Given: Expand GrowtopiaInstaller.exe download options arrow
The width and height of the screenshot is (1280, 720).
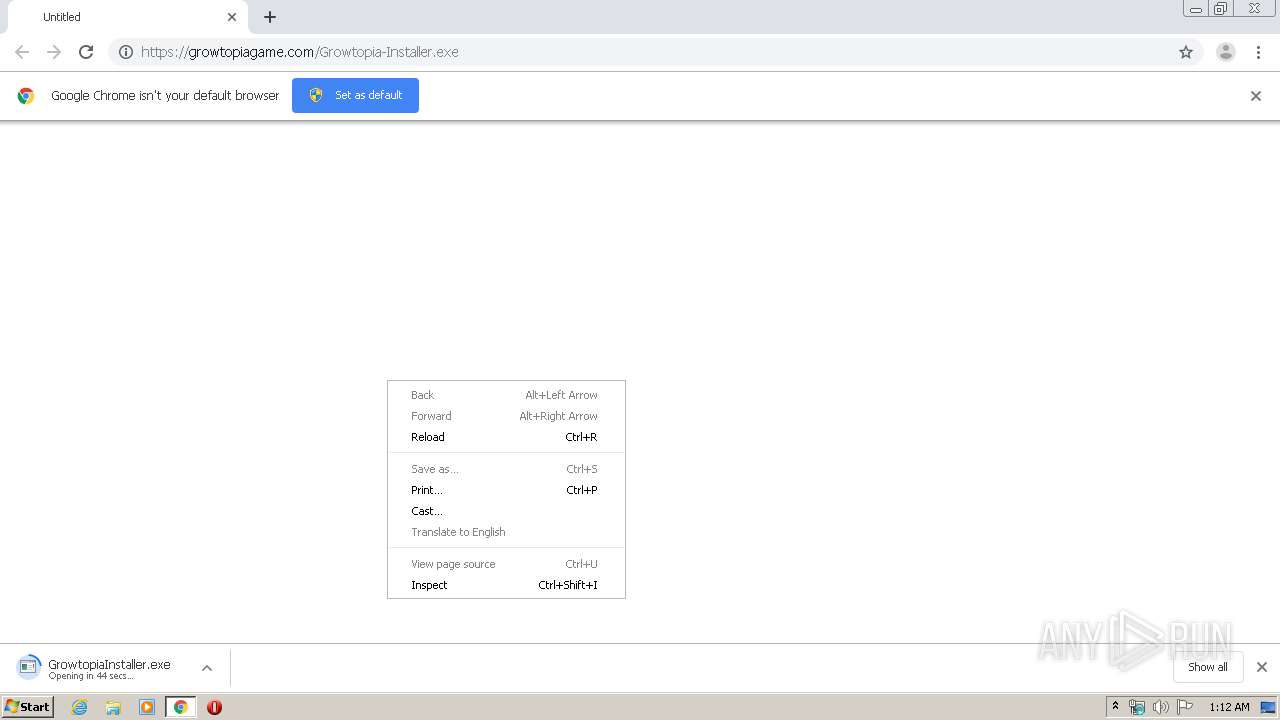Looking at the screenshot, I should pyautogui.click(x=207, y=668).
